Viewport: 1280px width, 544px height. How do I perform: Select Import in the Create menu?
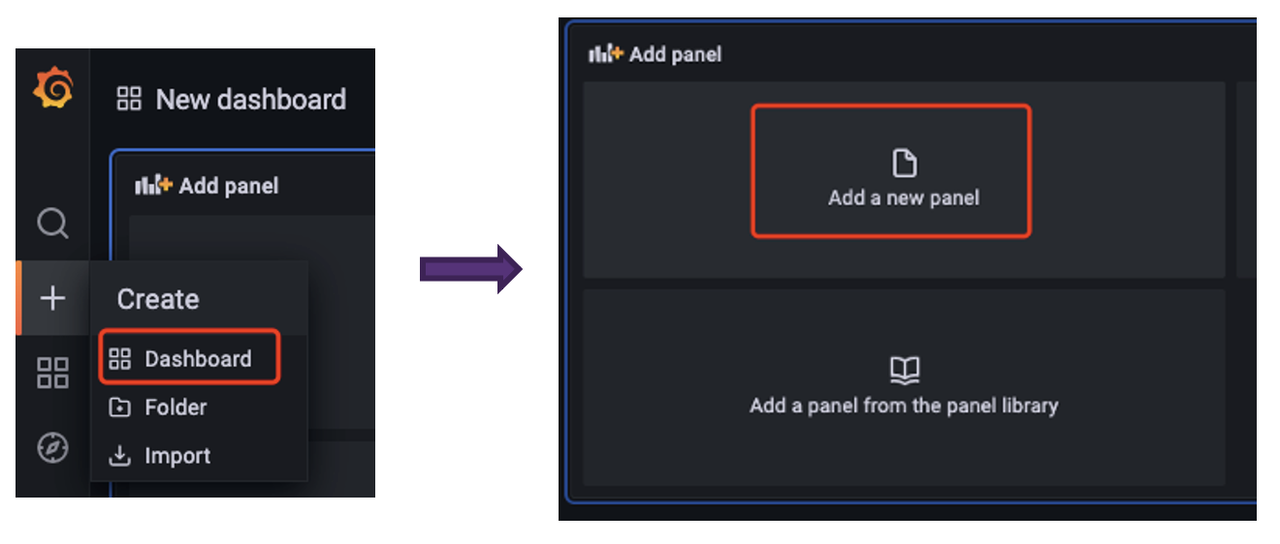pyautogui.click(x=177, y=456)
